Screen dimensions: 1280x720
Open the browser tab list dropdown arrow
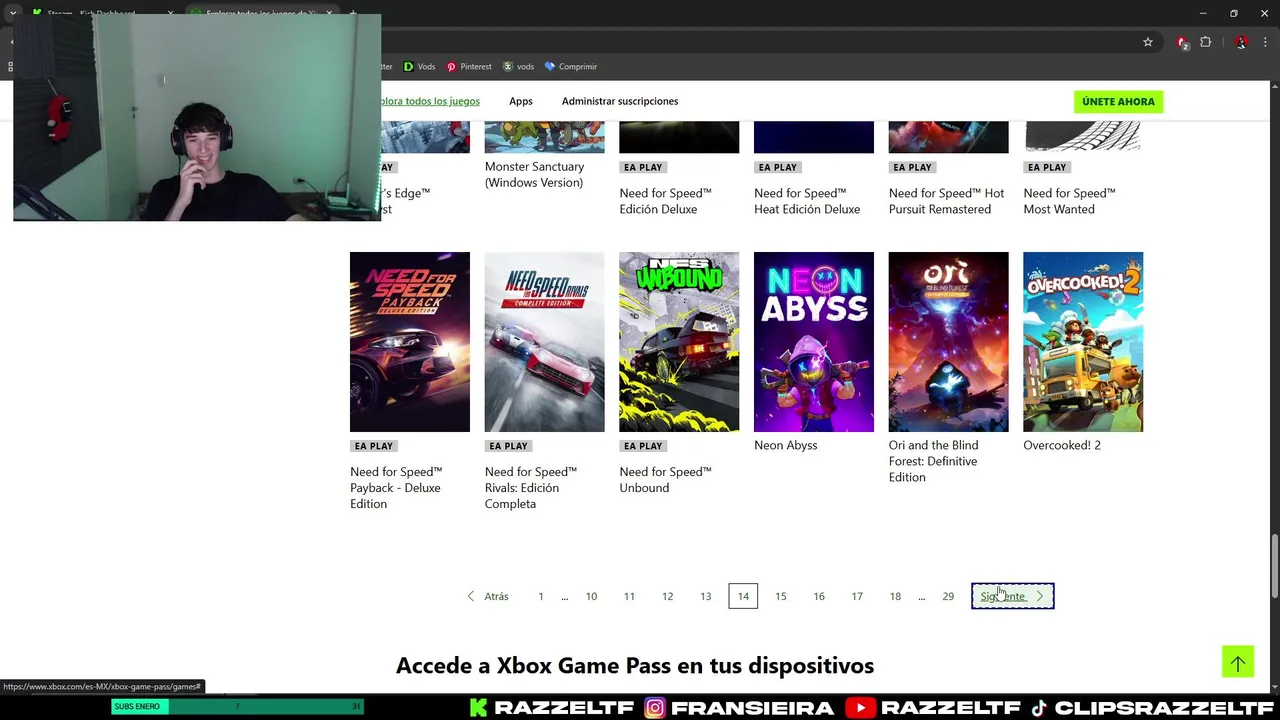coord(13,13)
